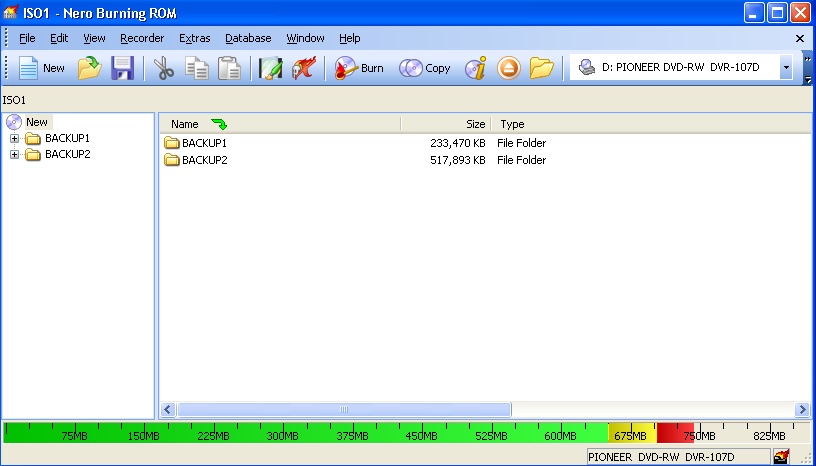
Task: Click the horizontal scrollbar thumb
Action: 344,410
